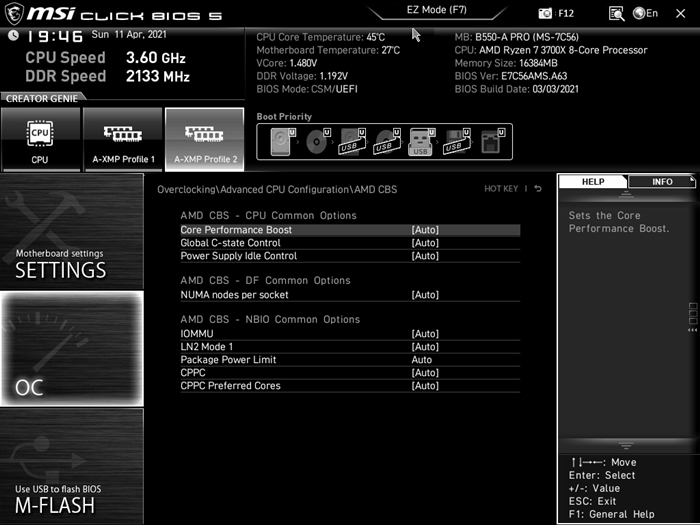Click the CREATOR GENIE label

point(42,99)
